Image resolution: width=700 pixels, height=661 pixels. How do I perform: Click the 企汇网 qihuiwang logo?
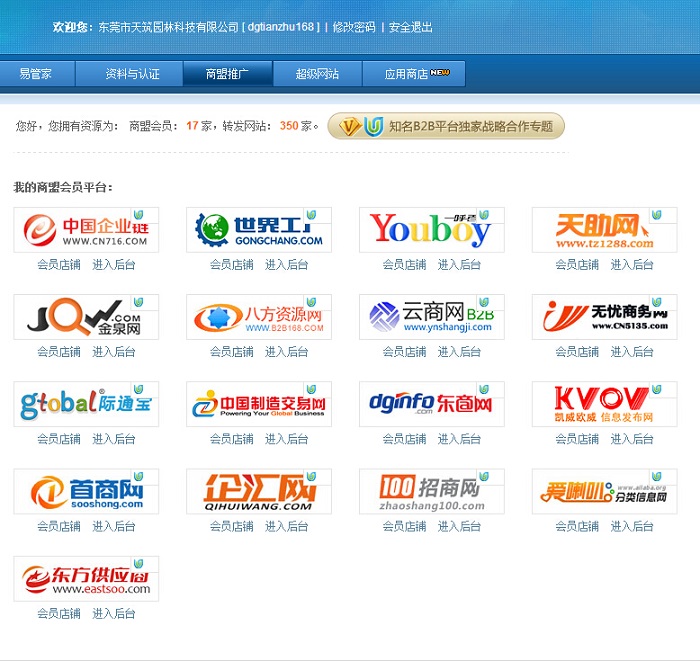coord(258,492)
